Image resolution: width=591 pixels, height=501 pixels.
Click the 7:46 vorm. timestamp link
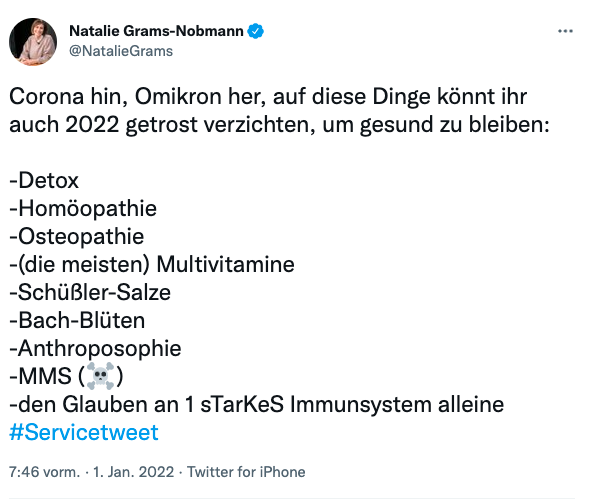(44, 472)
